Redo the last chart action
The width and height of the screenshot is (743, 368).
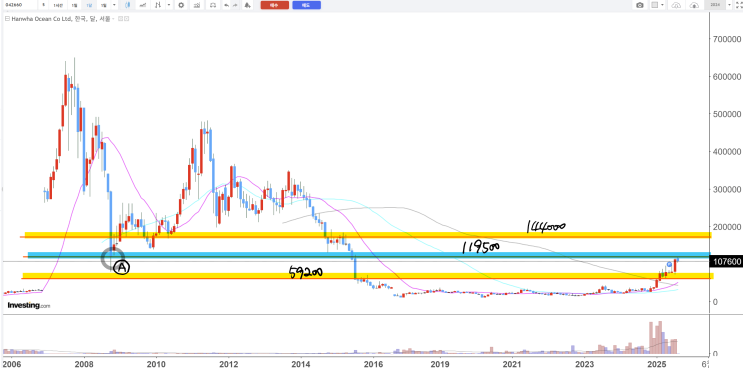235,5
